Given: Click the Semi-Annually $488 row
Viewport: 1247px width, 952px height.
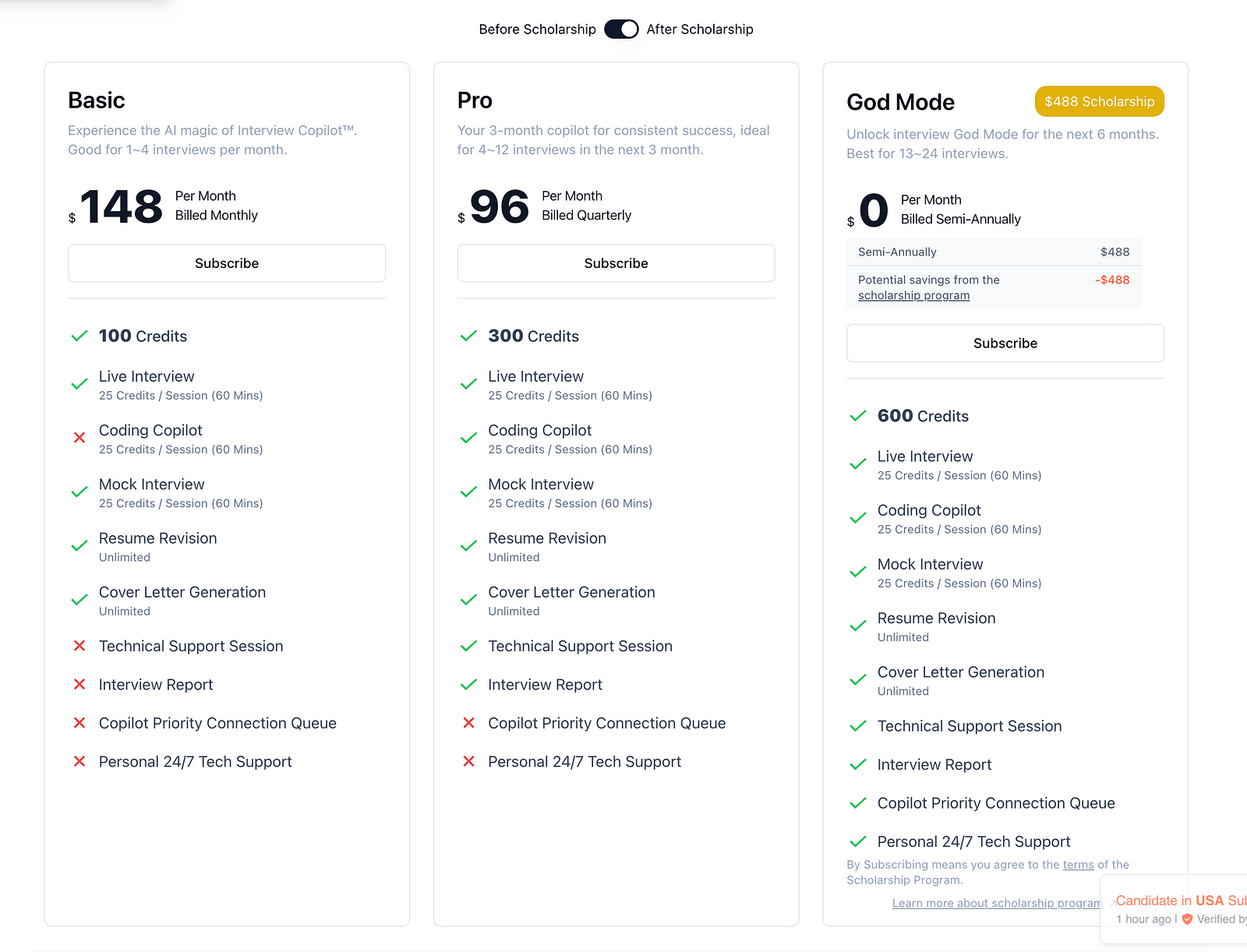Looking at the screenshot, I should pos(994,252).
